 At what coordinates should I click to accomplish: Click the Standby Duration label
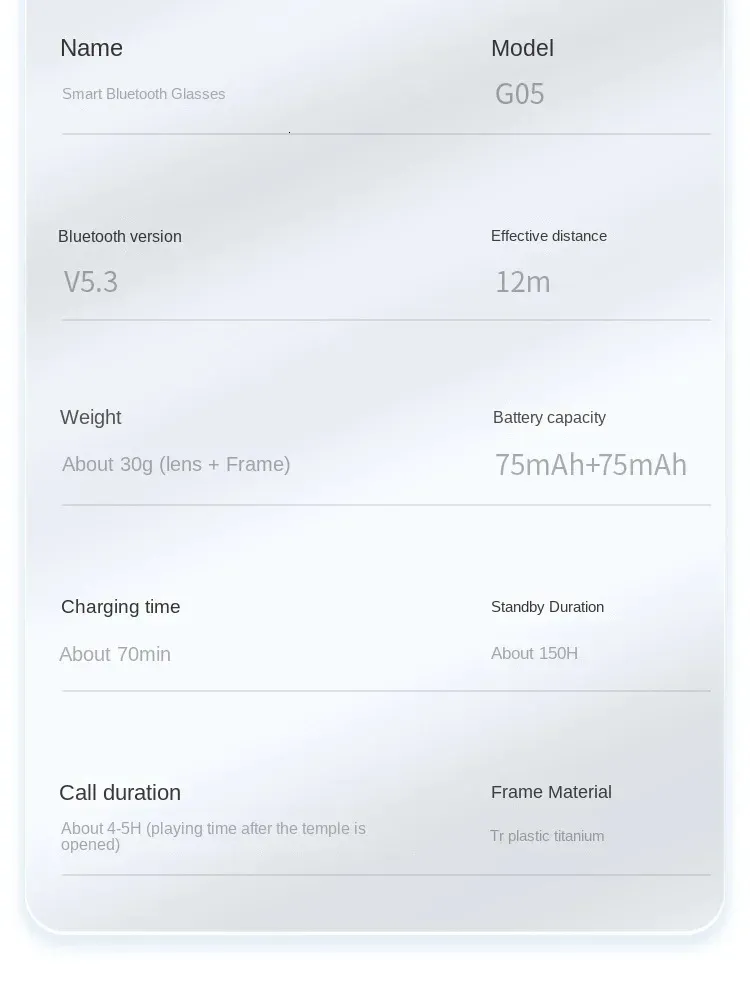[x=547, y=607]
